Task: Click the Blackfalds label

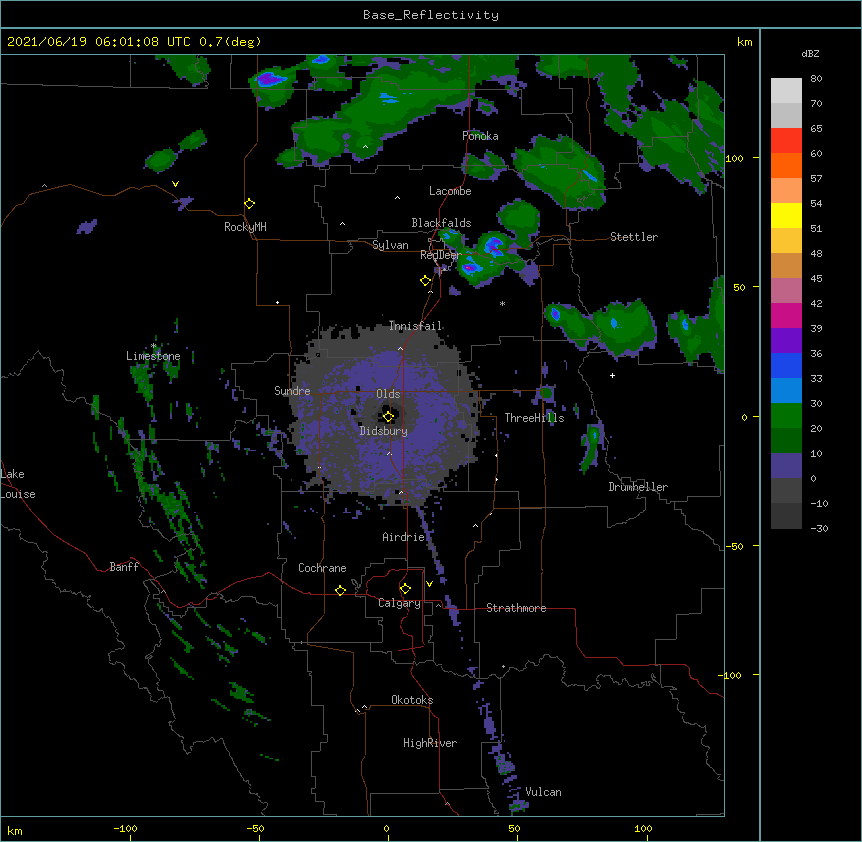Action: pyautogui.click(x=441, y=223)
